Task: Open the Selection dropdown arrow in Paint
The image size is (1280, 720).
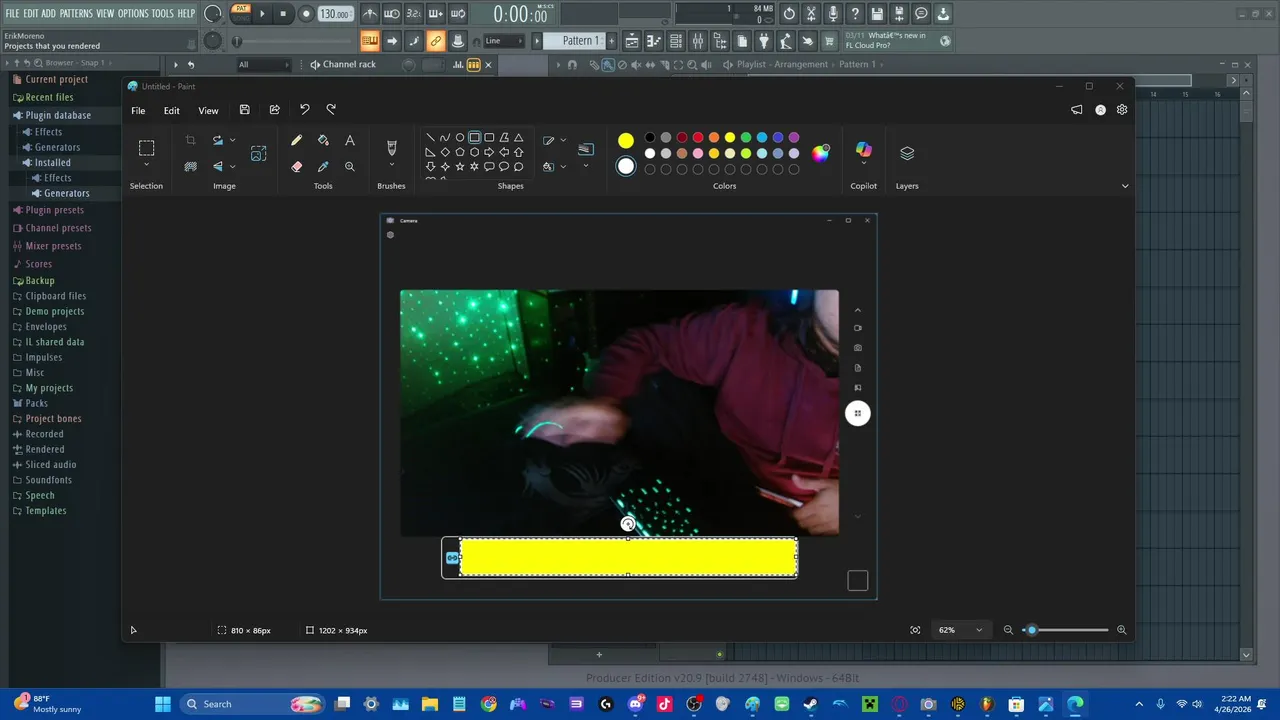Action: pyautogui.click(x=146, y=165)
